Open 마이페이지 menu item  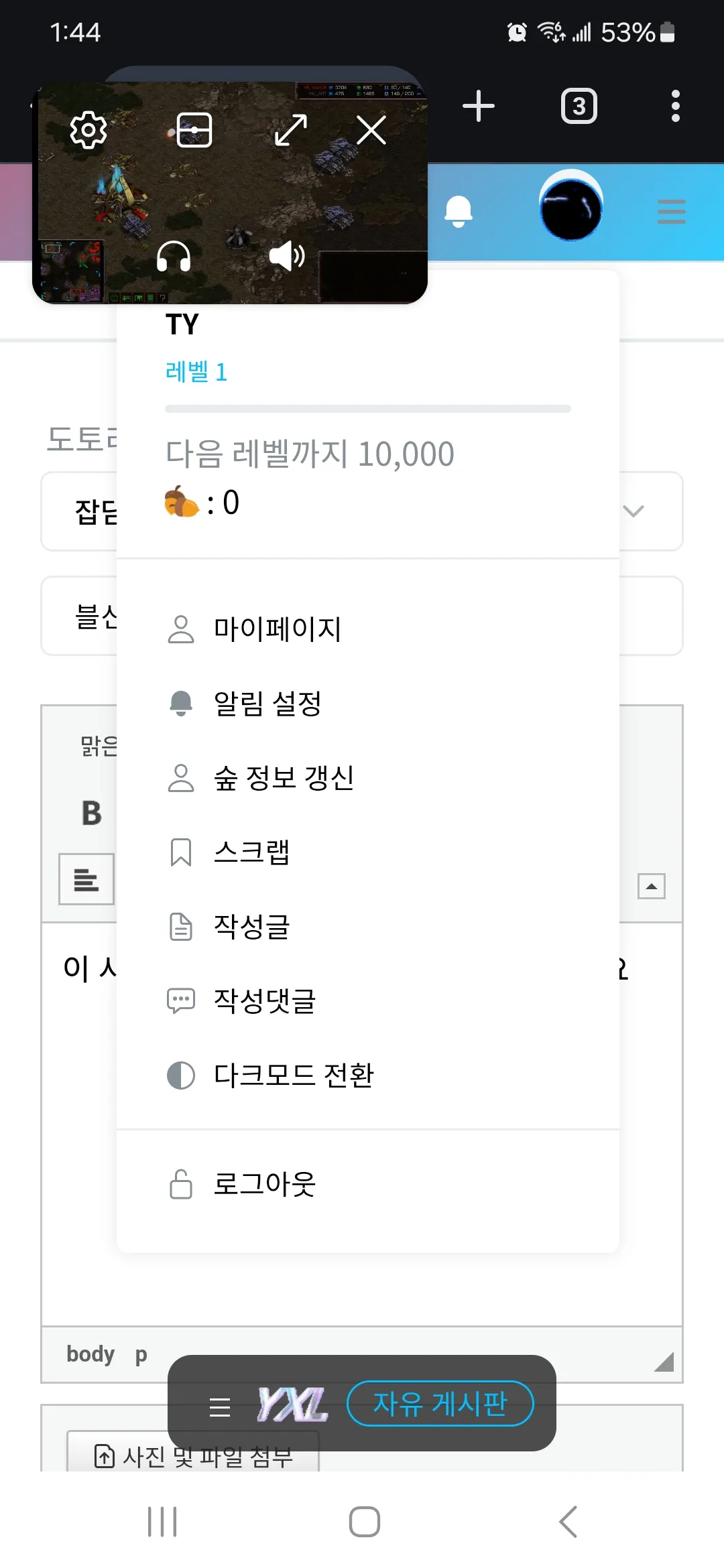(x=278, y=629)
